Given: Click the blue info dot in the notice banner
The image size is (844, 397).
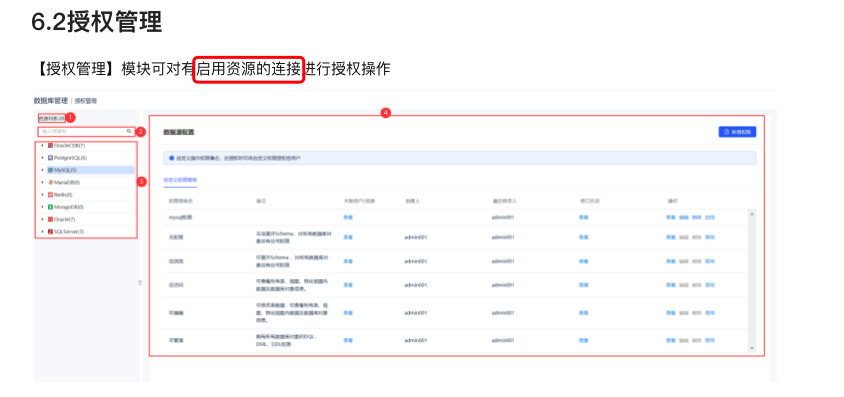Looking at the screenshot, I should coord(171,158).
